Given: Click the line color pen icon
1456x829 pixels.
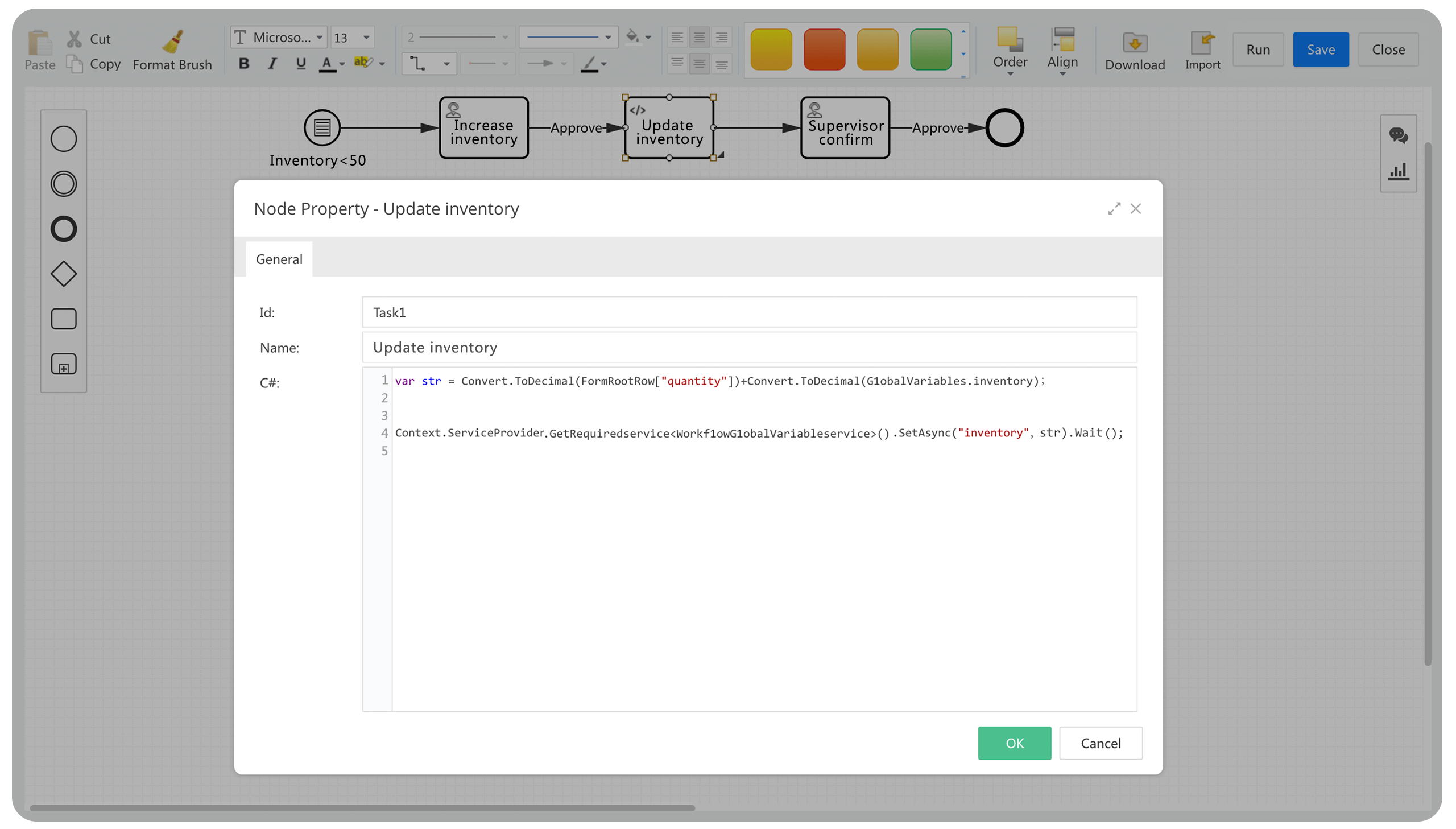Looking at the screenshot, I should point(589,64).
